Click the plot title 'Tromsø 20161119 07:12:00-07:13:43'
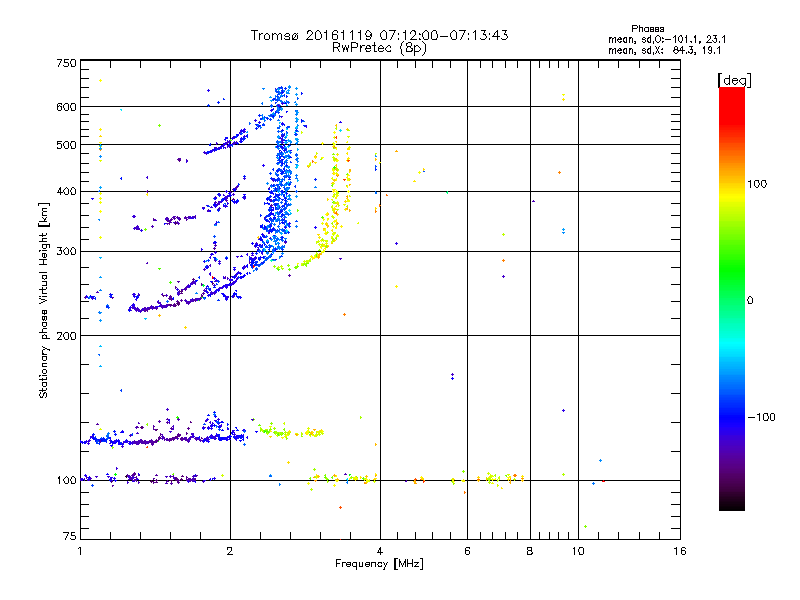The width and height of the screenshot is (800, 600). point(379,35)
